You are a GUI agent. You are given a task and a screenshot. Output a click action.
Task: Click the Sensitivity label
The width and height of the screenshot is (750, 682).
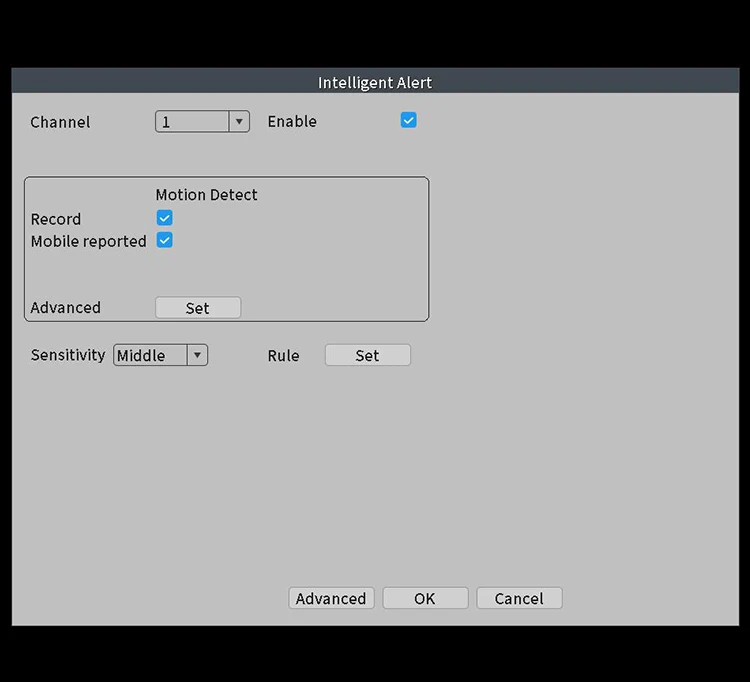point(68,355)
